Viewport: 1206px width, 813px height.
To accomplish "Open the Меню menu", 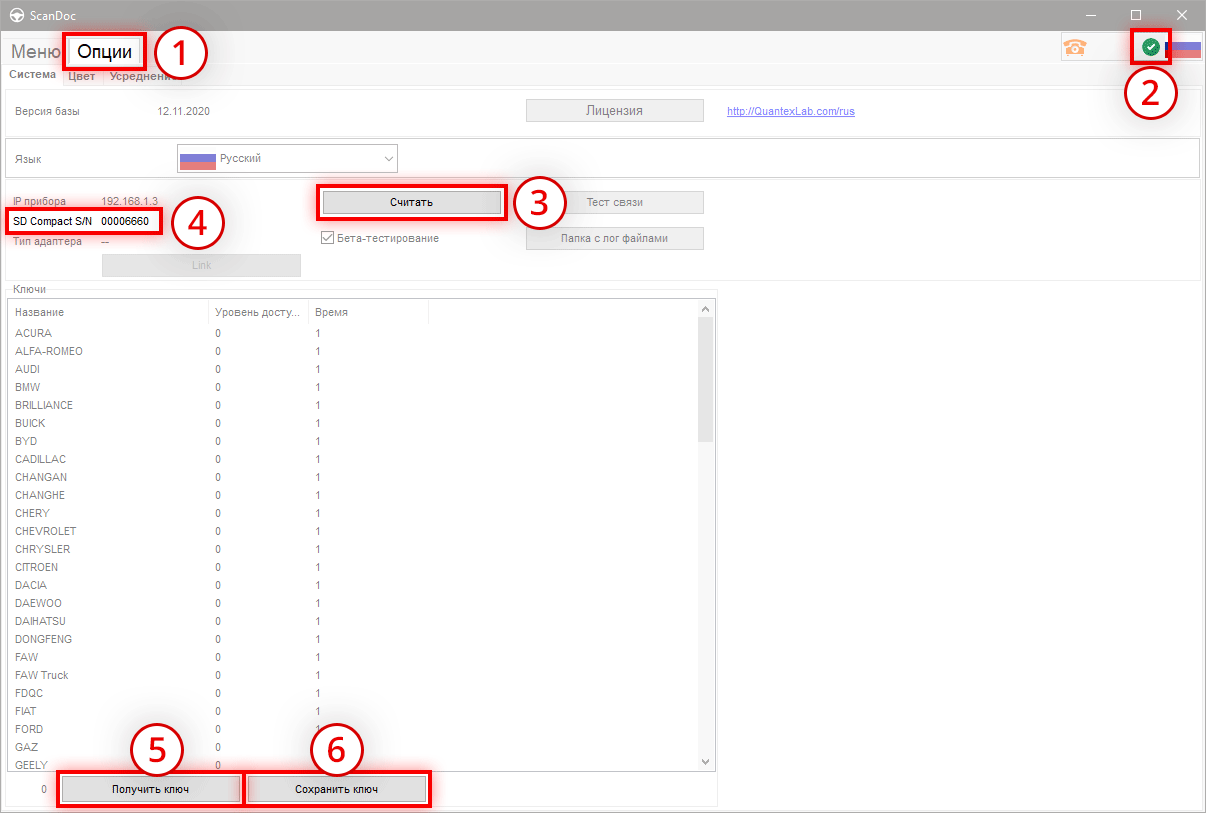I will (35, 51).
